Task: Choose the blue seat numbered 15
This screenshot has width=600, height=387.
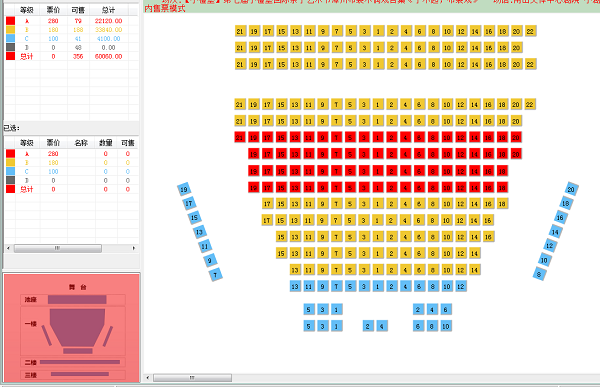Action: click(x=194, y=217)
